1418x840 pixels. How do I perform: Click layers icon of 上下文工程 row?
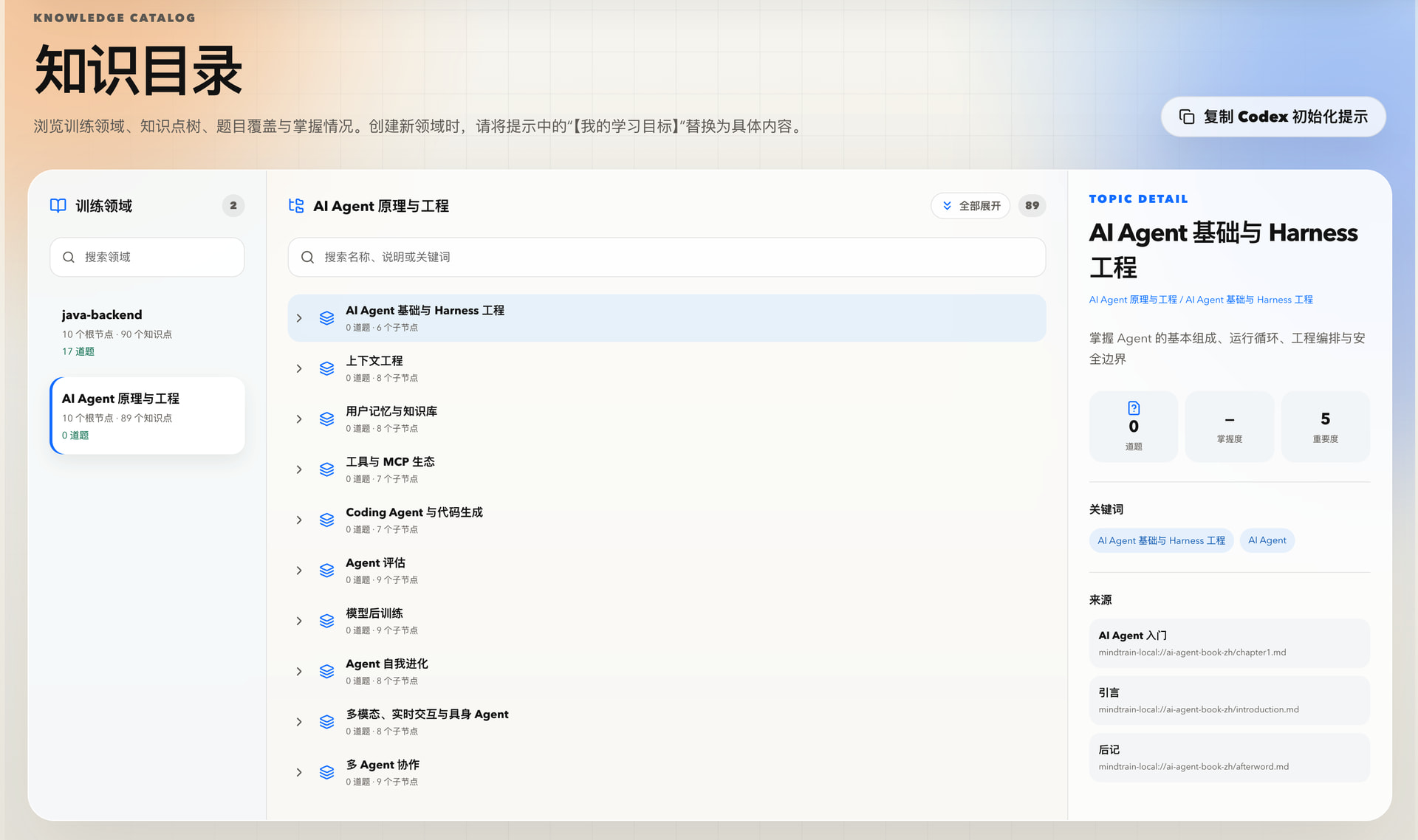click(x=326, y=368)
